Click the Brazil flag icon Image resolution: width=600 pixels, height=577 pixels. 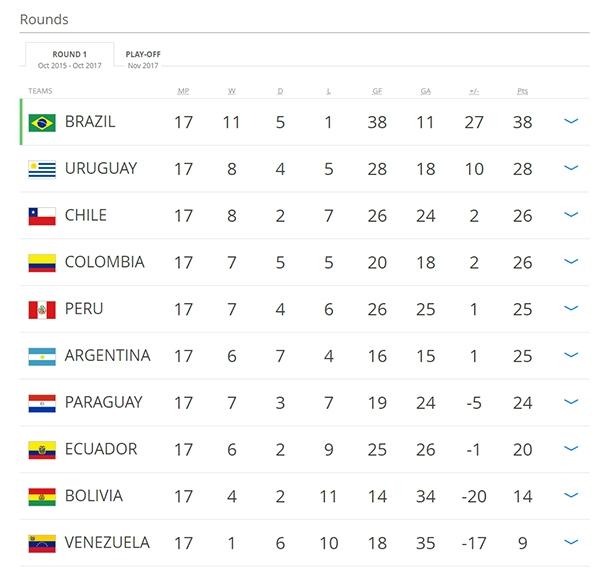[x=42, y=122]
